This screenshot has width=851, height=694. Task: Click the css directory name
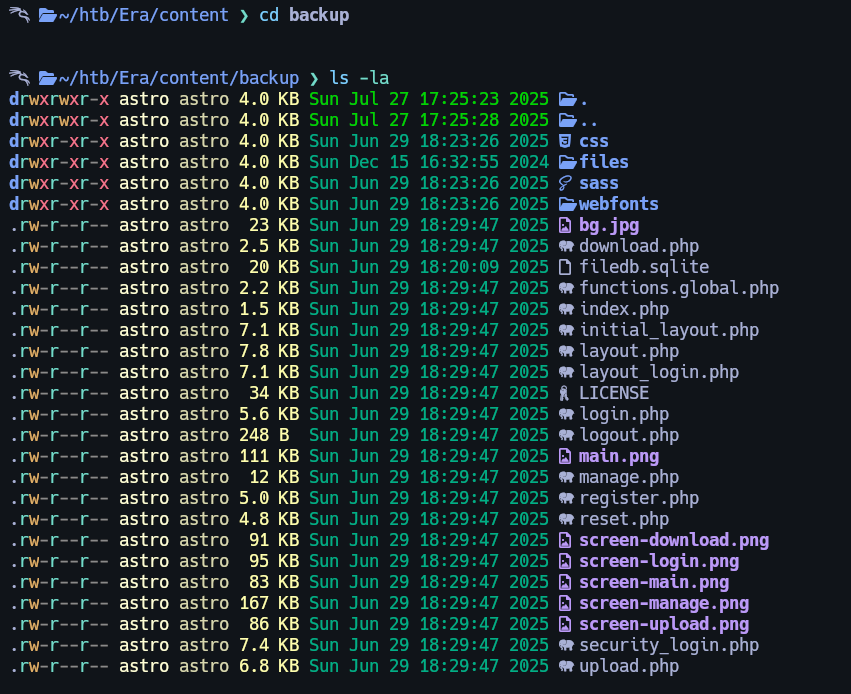pyautogui.click(x=594, y=142)
